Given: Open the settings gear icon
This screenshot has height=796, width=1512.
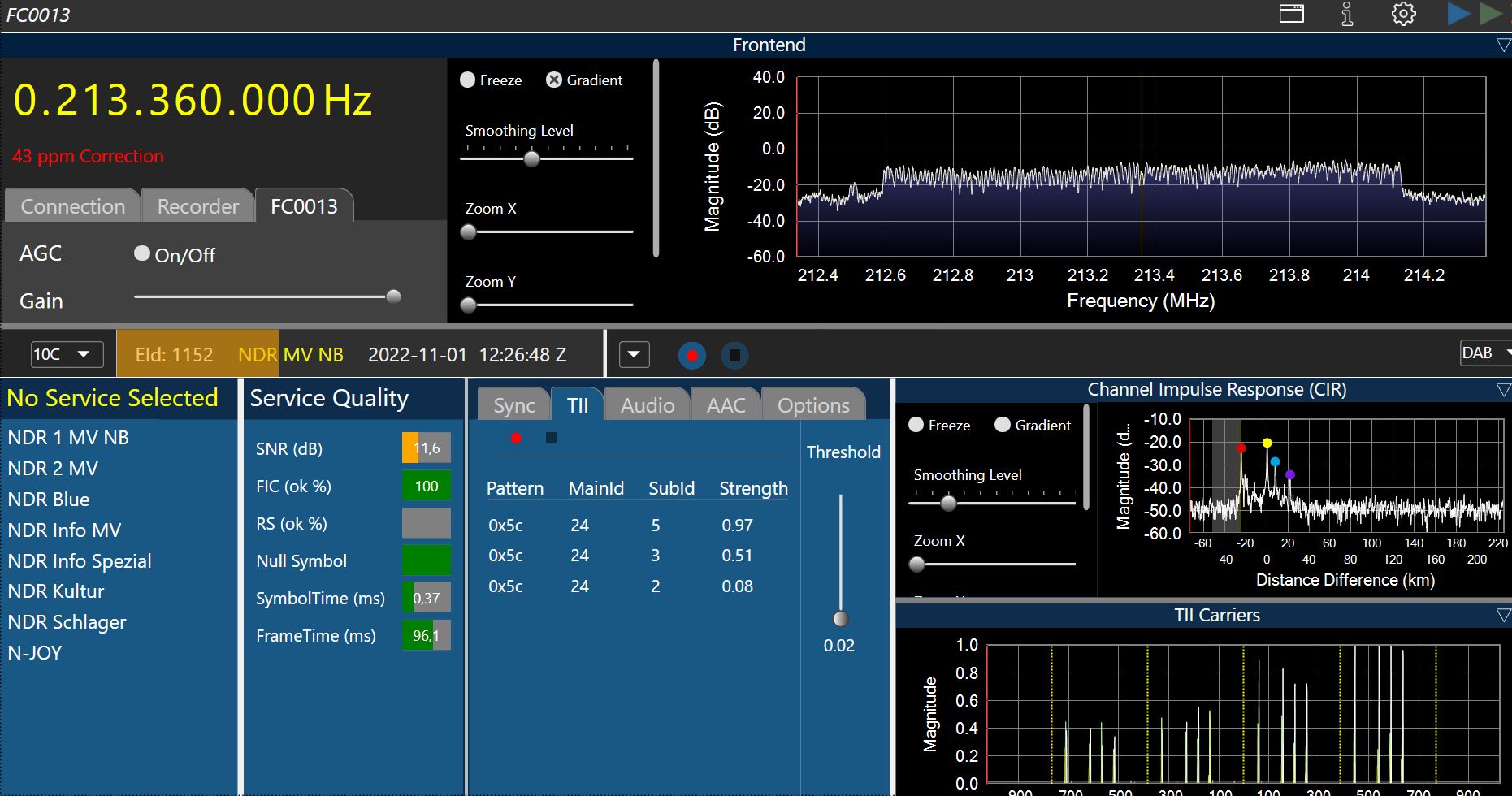Looking at the screenshot, I should pos(1403,14).
